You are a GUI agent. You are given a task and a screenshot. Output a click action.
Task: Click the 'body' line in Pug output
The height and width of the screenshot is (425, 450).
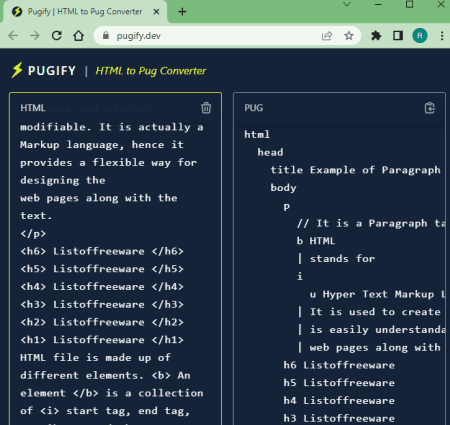tap(283, 188)
